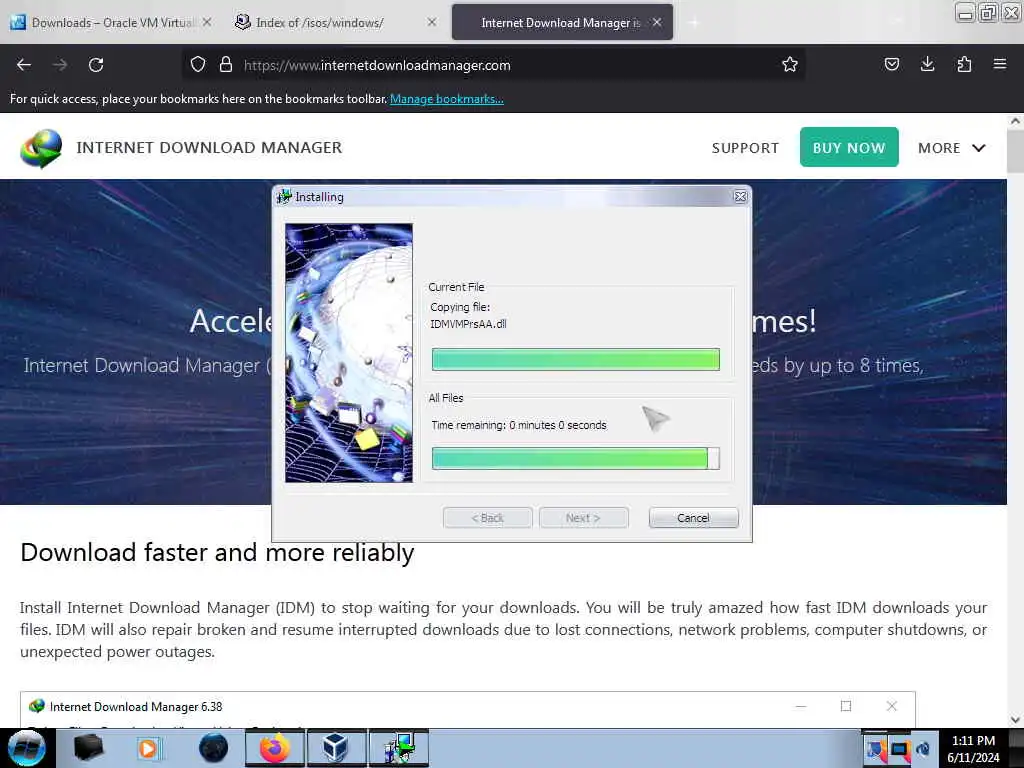Open the black box app in taskbar
The height and width of the screenshot is (768, 1024).
coord(88,748)
